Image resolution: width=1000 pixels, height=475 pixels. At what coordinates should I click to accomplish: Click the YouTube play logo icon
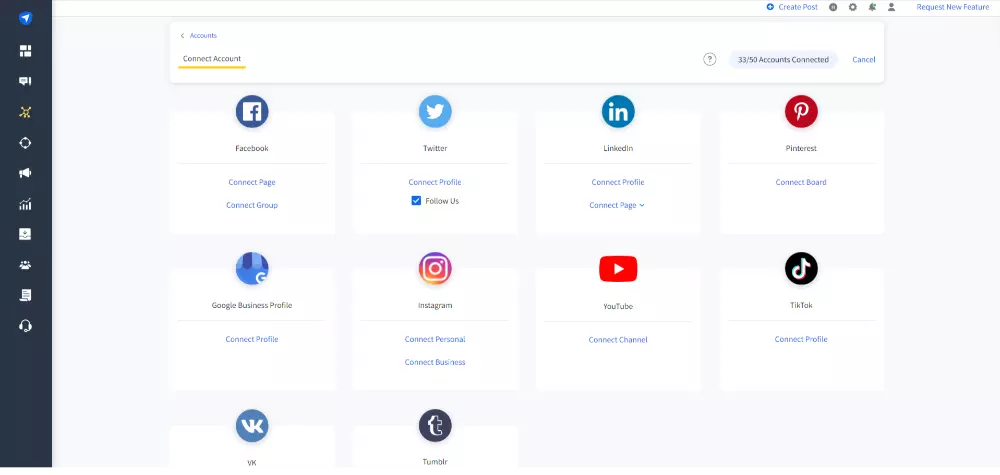[618, 269]
